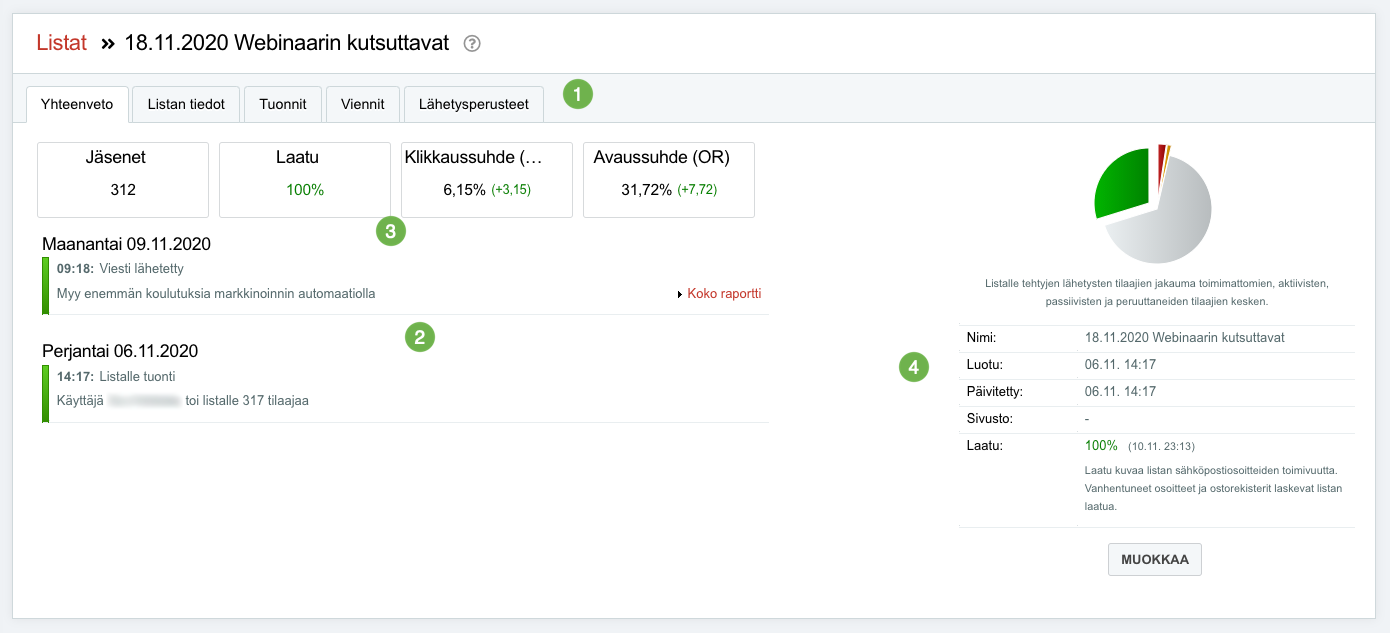Click the Laatu 100% stat card
Screen dimensions: 1390x633
[x=305, y=180]
